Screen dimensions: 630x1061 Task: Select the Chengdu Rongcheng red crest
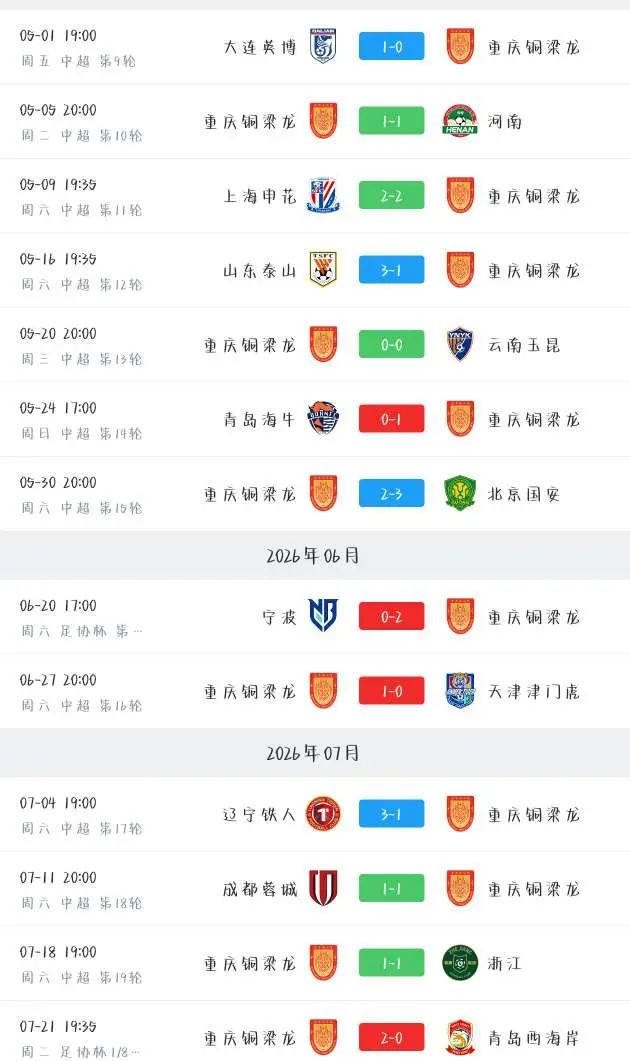(323, 888)
